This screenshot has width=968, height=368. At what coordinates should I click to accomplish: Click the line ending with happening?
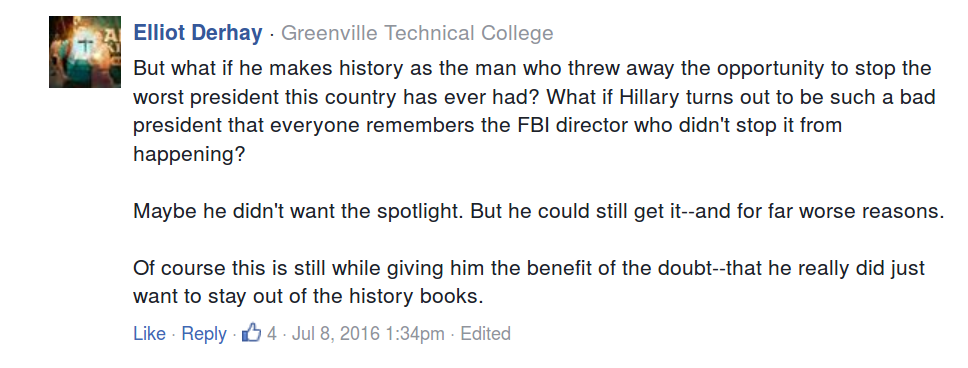189,154
